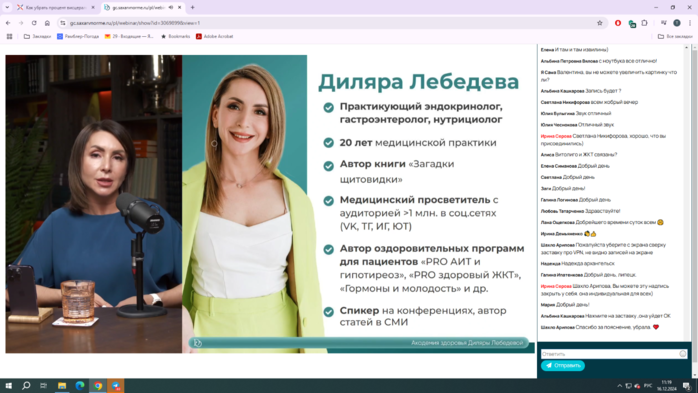This screenshot has width=698, height=393.
Task: Click the 'Диляра Лебедева' slide heading
Action: pos(418,82)
